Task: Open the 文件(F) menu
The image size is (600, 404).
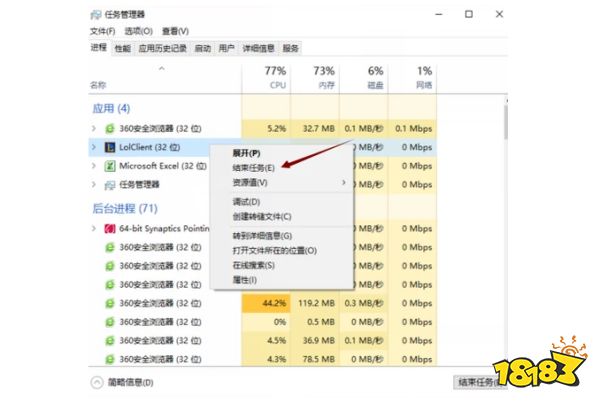Action: pyautogui.click(x=103, y=31)
